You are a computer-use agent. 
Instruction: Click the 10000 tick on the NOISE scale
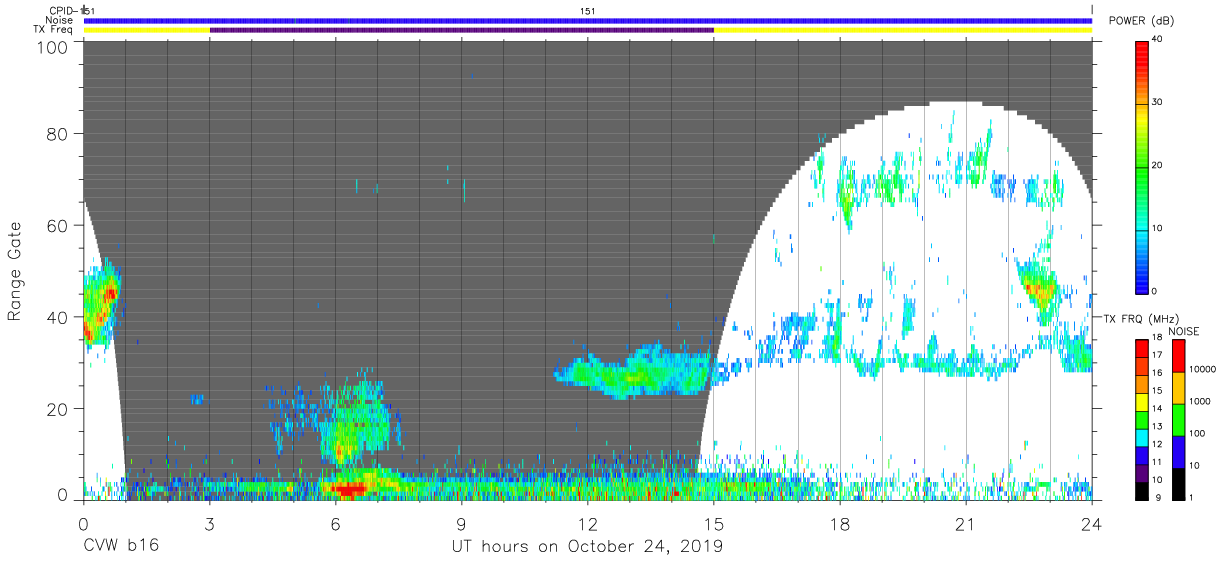1204,368
